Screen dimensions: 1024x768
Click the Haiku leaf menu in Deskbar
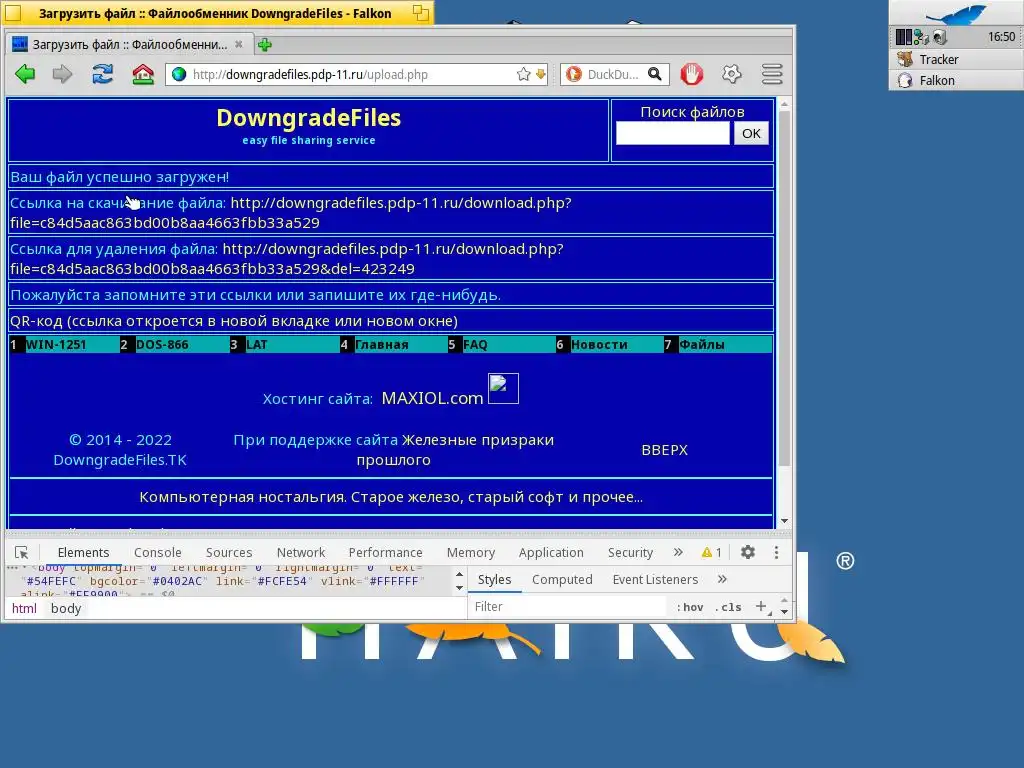[956, 14]
